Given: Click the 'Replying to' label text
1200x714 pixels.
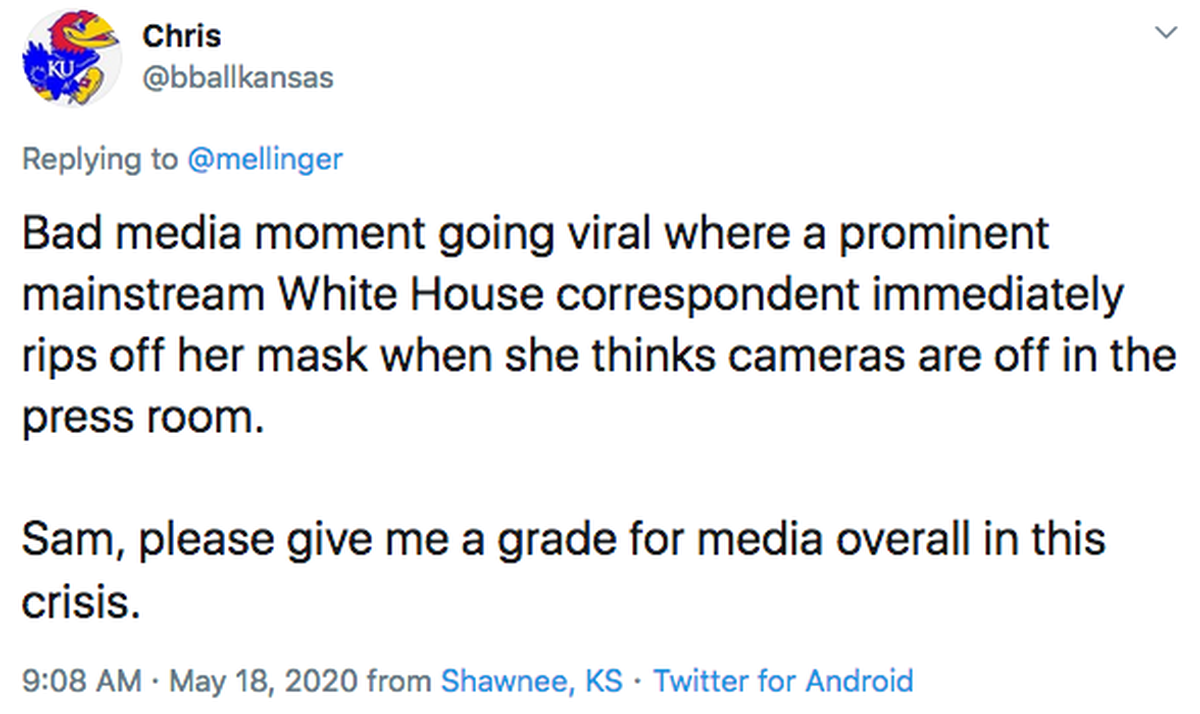Looking at the screenshot, I should 99,158.
